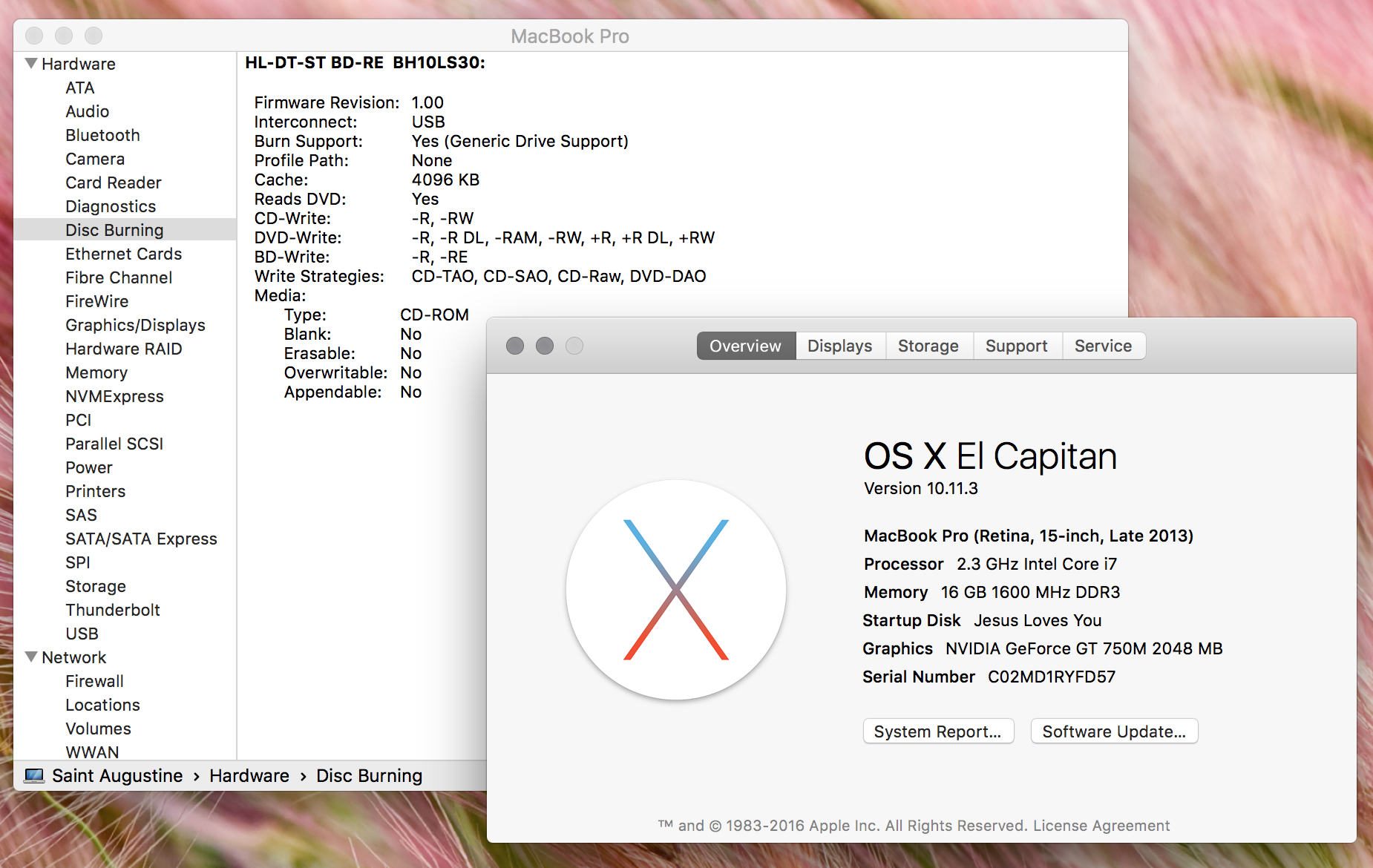
Task: Click Hardware in the path bar
Action: (x=249, y=776)
